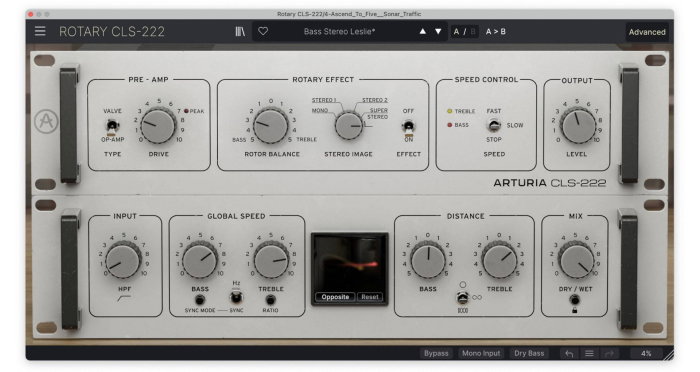Click the undo arrow icon
Screen dimensions: 700x372
569,354
